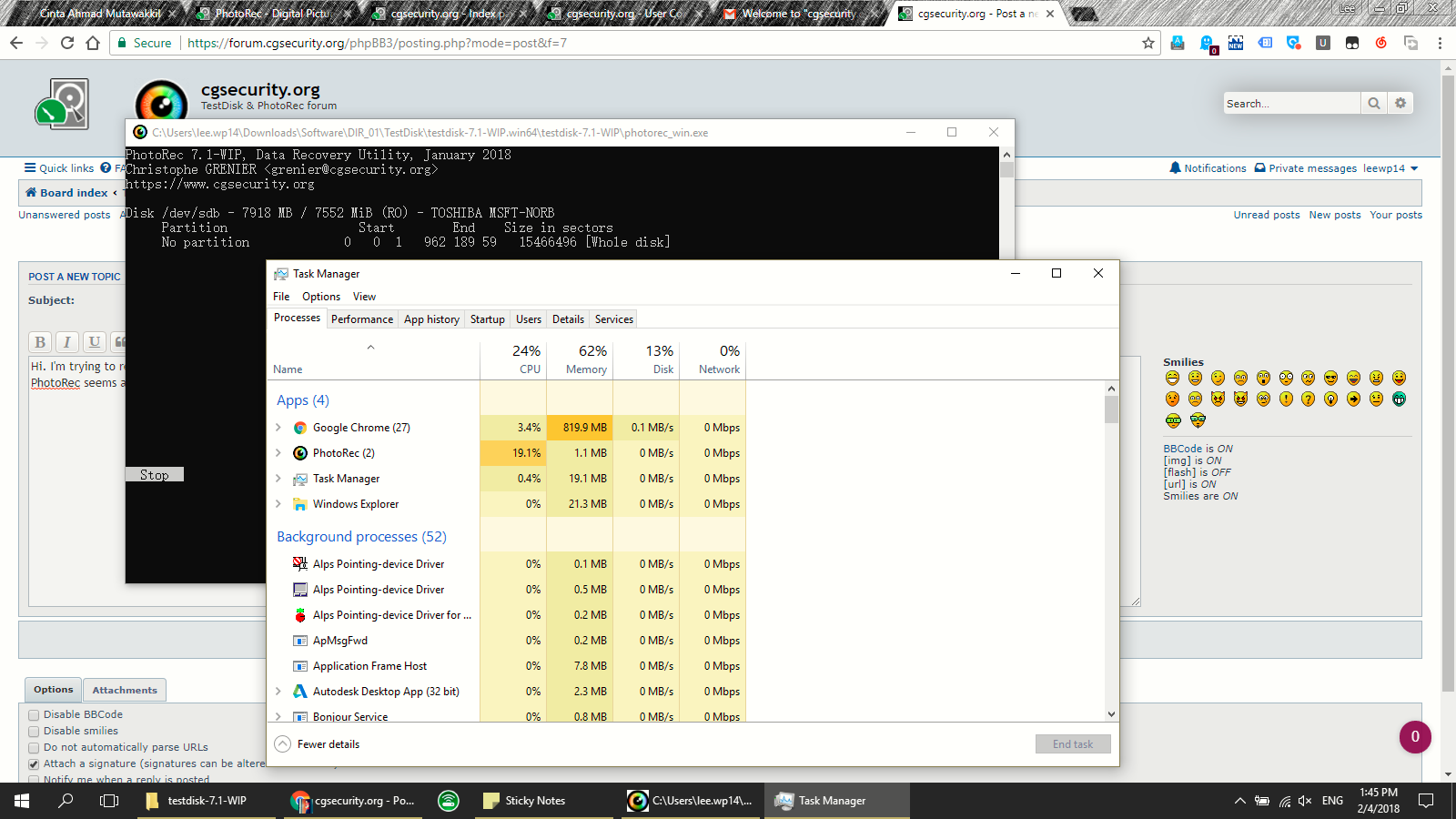Click the volume icon in system tray

click(x=1305, y=801)
